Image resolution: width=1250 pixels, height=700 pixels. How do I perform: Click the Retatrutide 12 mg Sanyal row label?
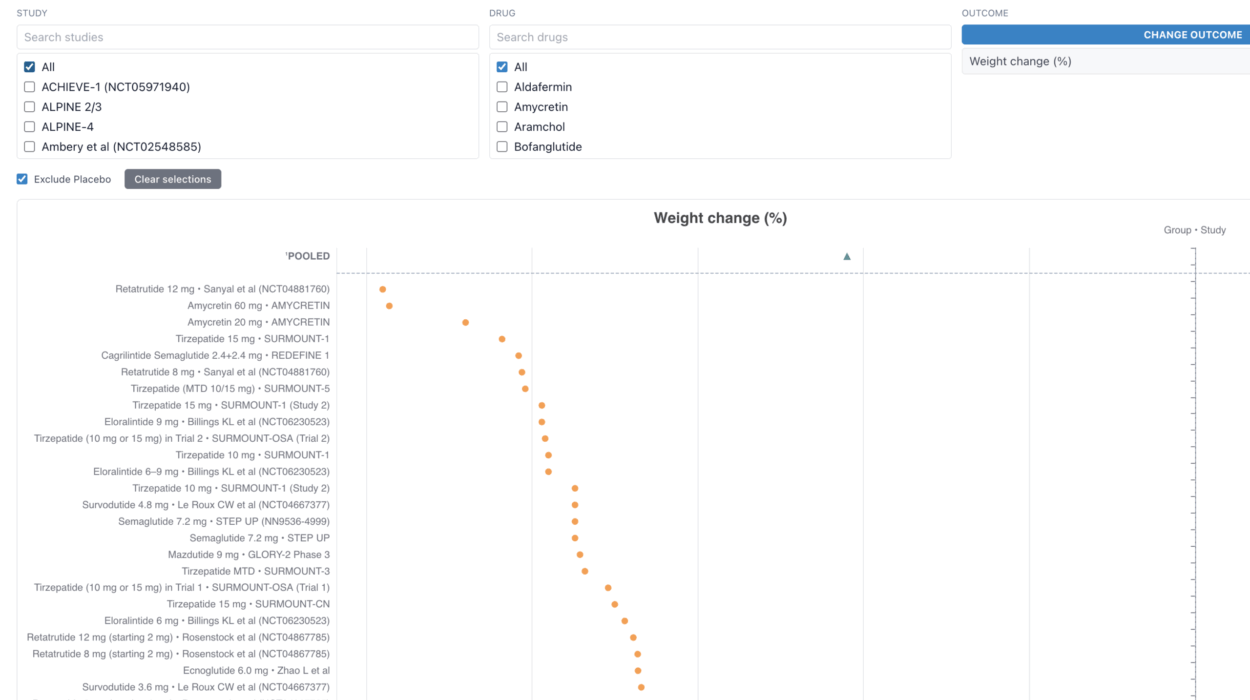click(222, 289)
